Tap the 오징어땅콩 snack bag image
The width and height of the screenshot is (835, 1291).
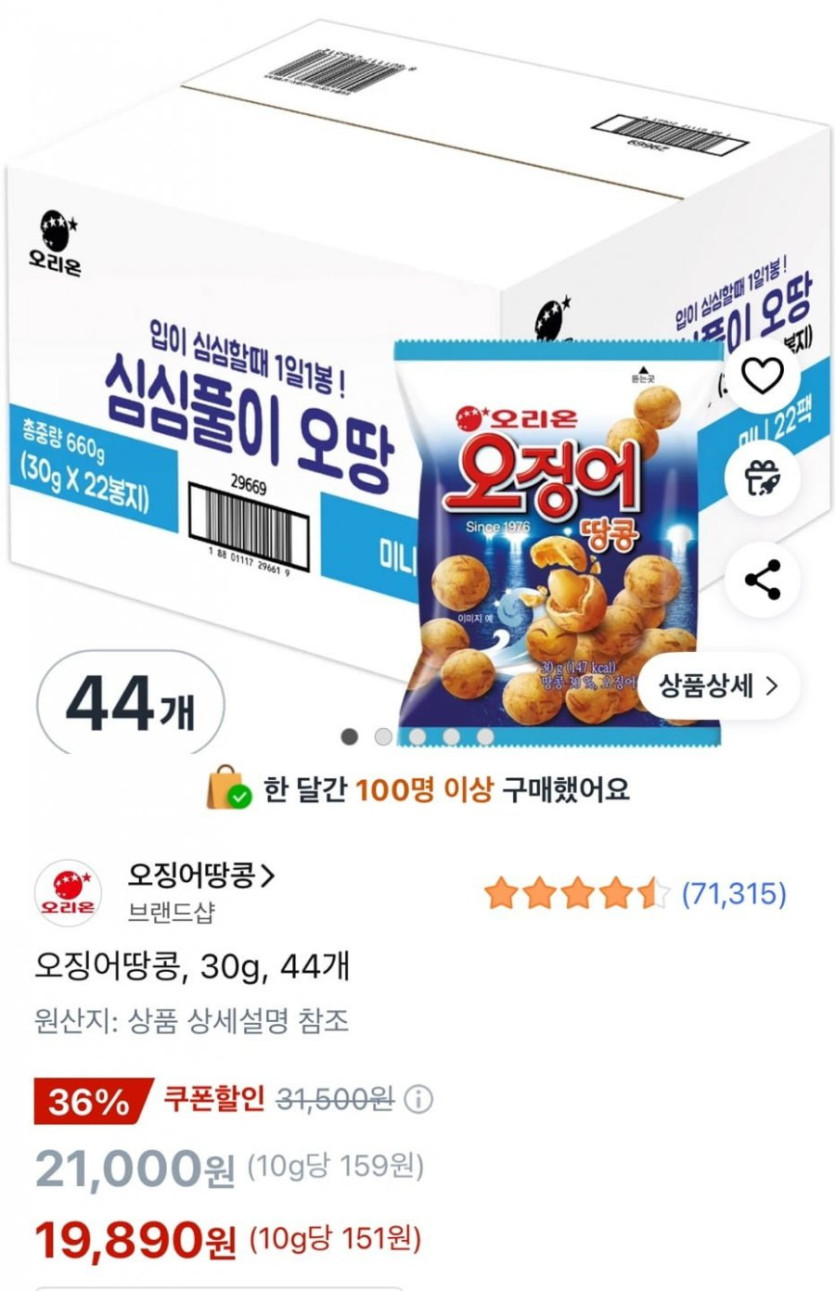coord(558,540)
